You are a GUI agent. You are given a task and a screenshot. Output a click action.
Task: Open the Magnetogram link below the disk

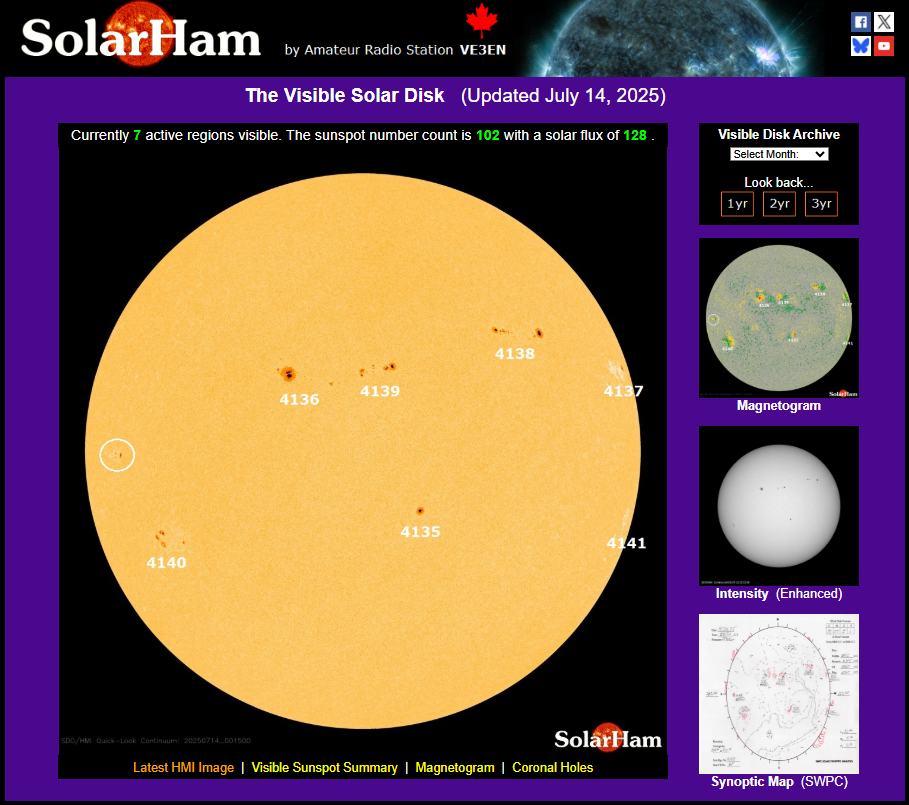click(x=455, y=768)
